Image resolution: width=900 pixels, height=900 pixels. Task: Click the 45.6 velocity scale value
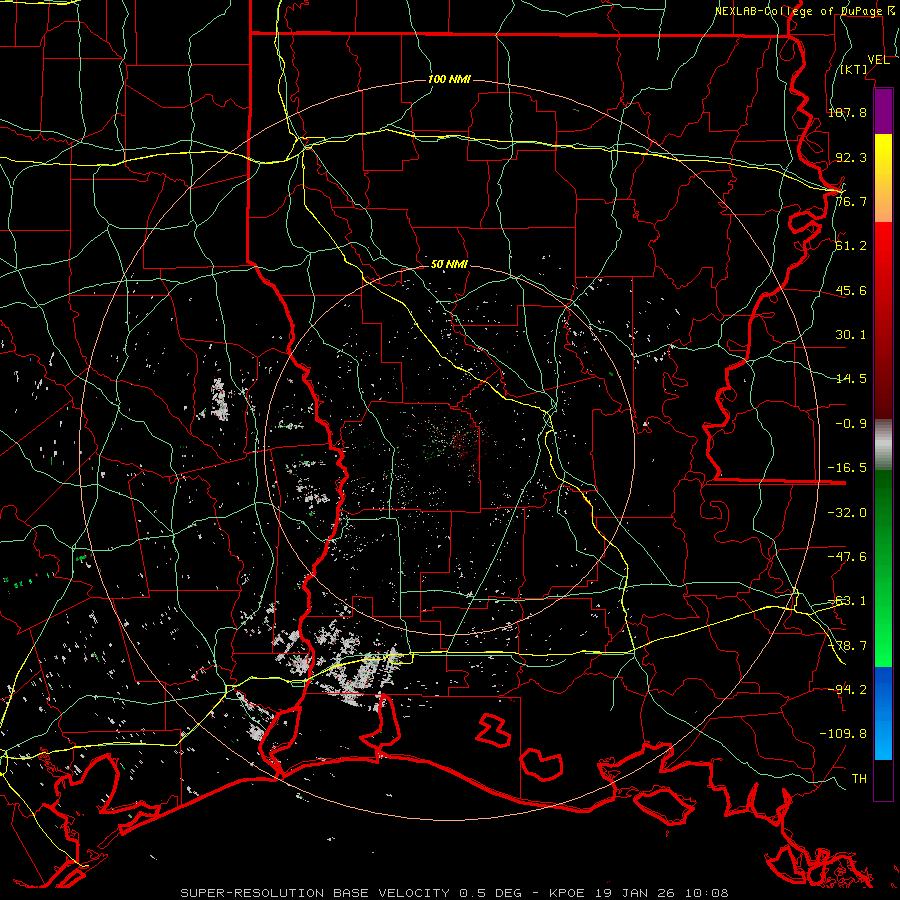click(x=851, y=290)
